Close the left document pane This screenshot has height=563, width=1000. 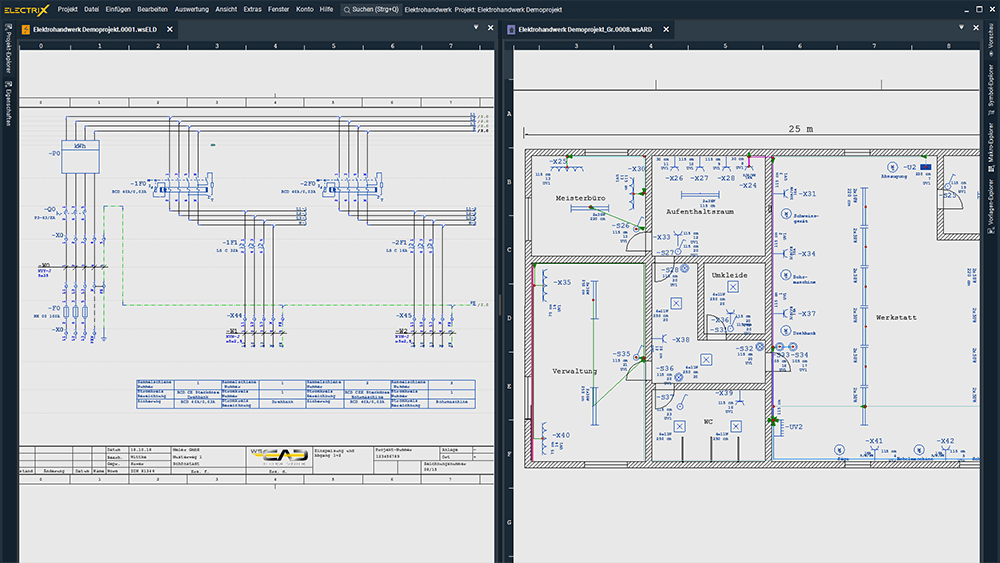click(x=490, y=27)
